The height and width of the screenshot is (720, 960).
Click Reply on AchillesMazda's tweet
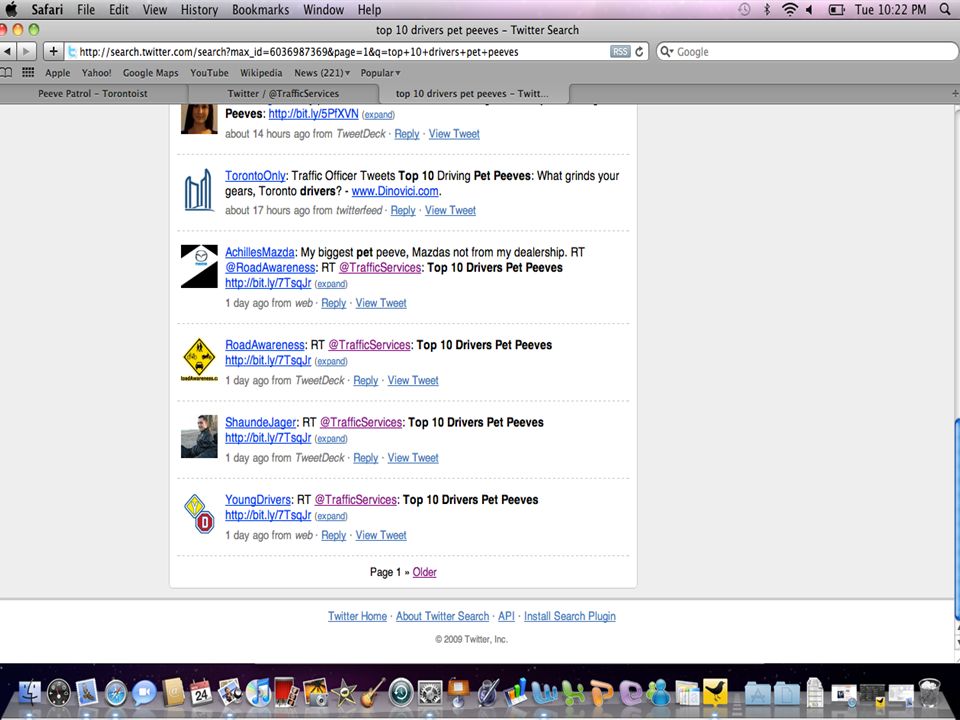pyautogui.click(x=334, y=303)
